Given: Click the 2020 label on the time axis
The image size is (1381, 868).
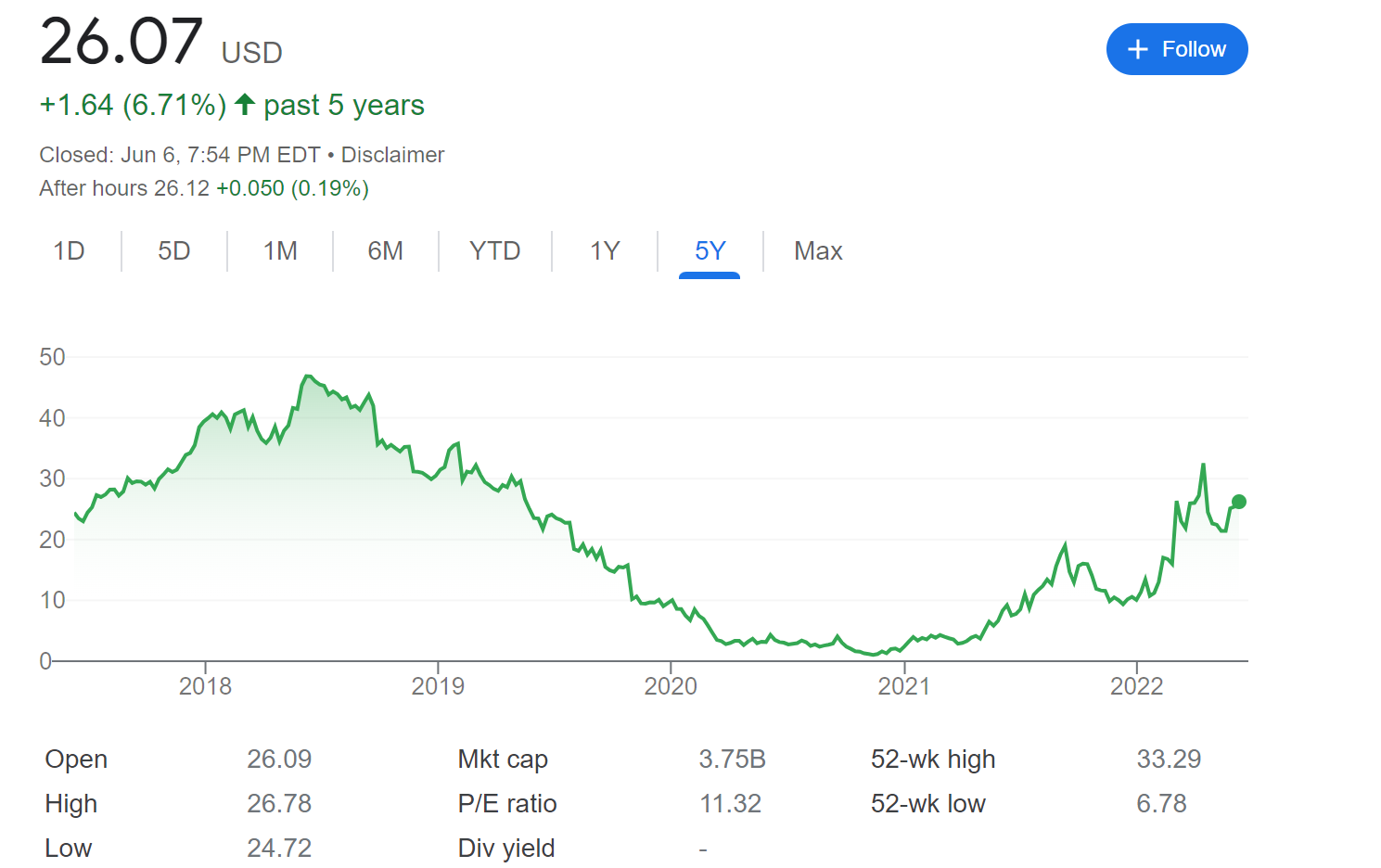Looking at the screenshot, I should [671, 686].
